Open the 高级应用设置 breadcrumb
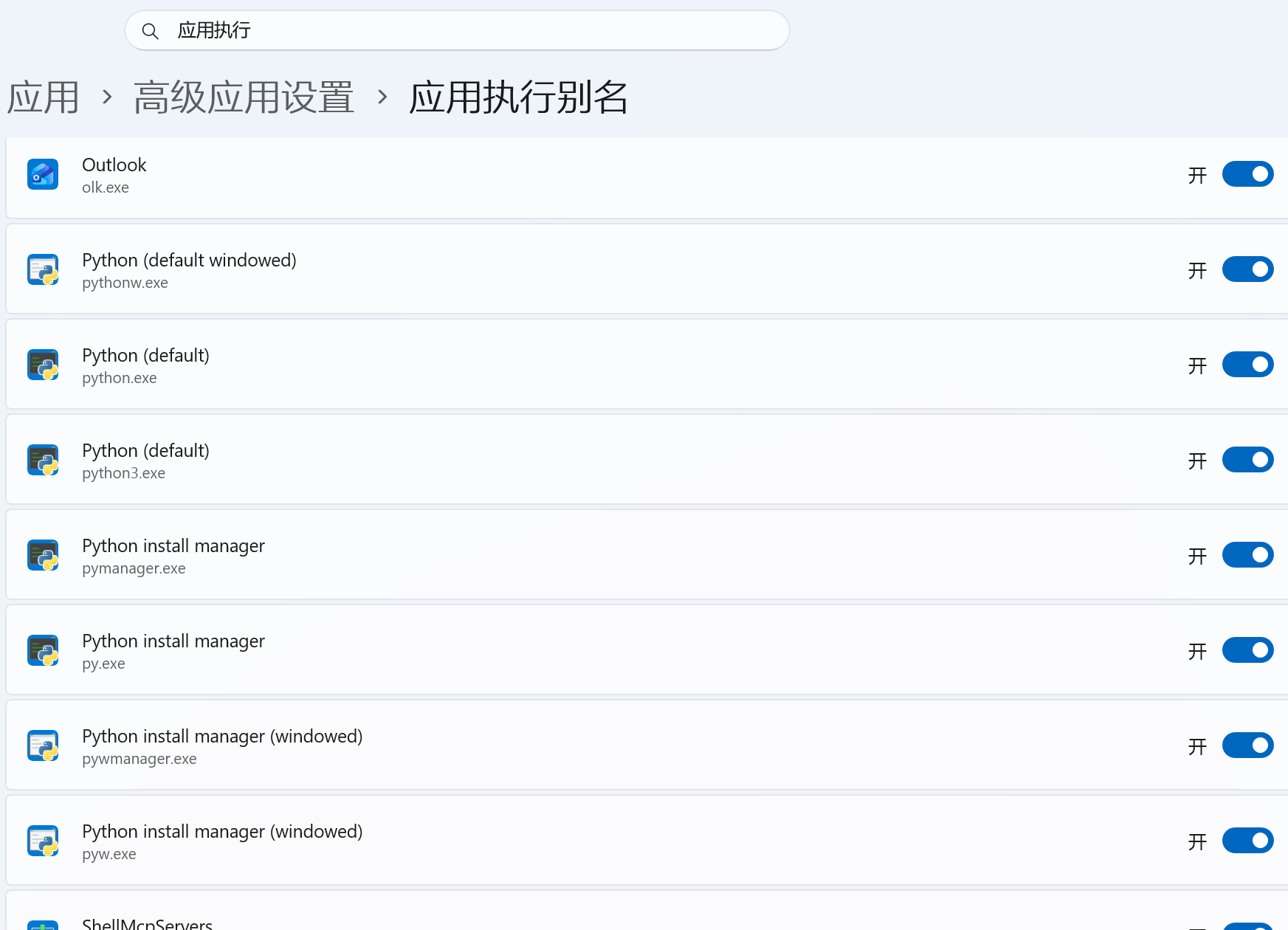The width and height of the screenshot is (1288, 930). (244, 97)
